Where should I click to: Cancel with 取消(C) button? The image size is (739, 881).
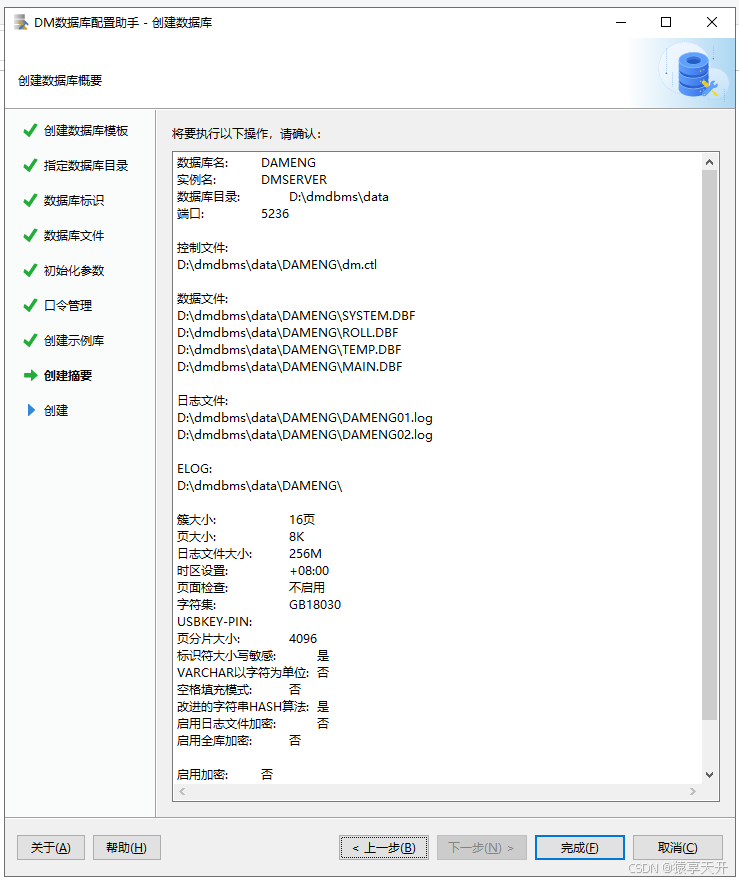pyautogui.click(x=678, y=847)
